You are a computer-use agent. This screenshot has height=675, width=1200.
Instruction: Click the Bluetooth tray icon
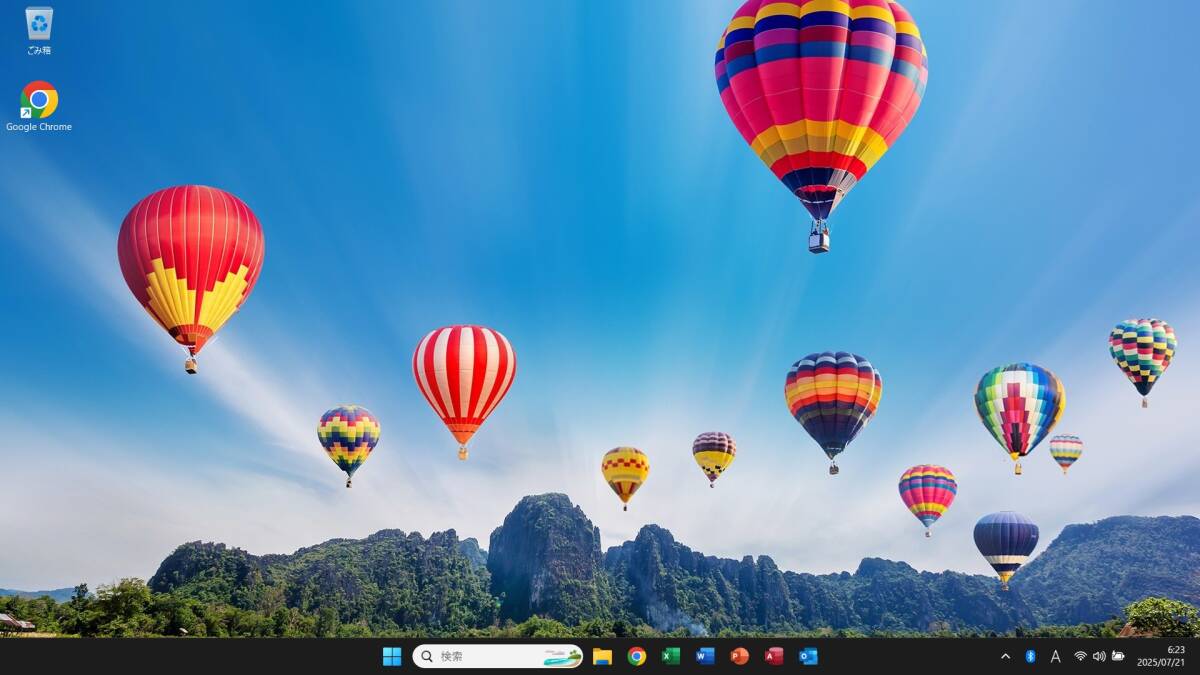[1030, 656]
